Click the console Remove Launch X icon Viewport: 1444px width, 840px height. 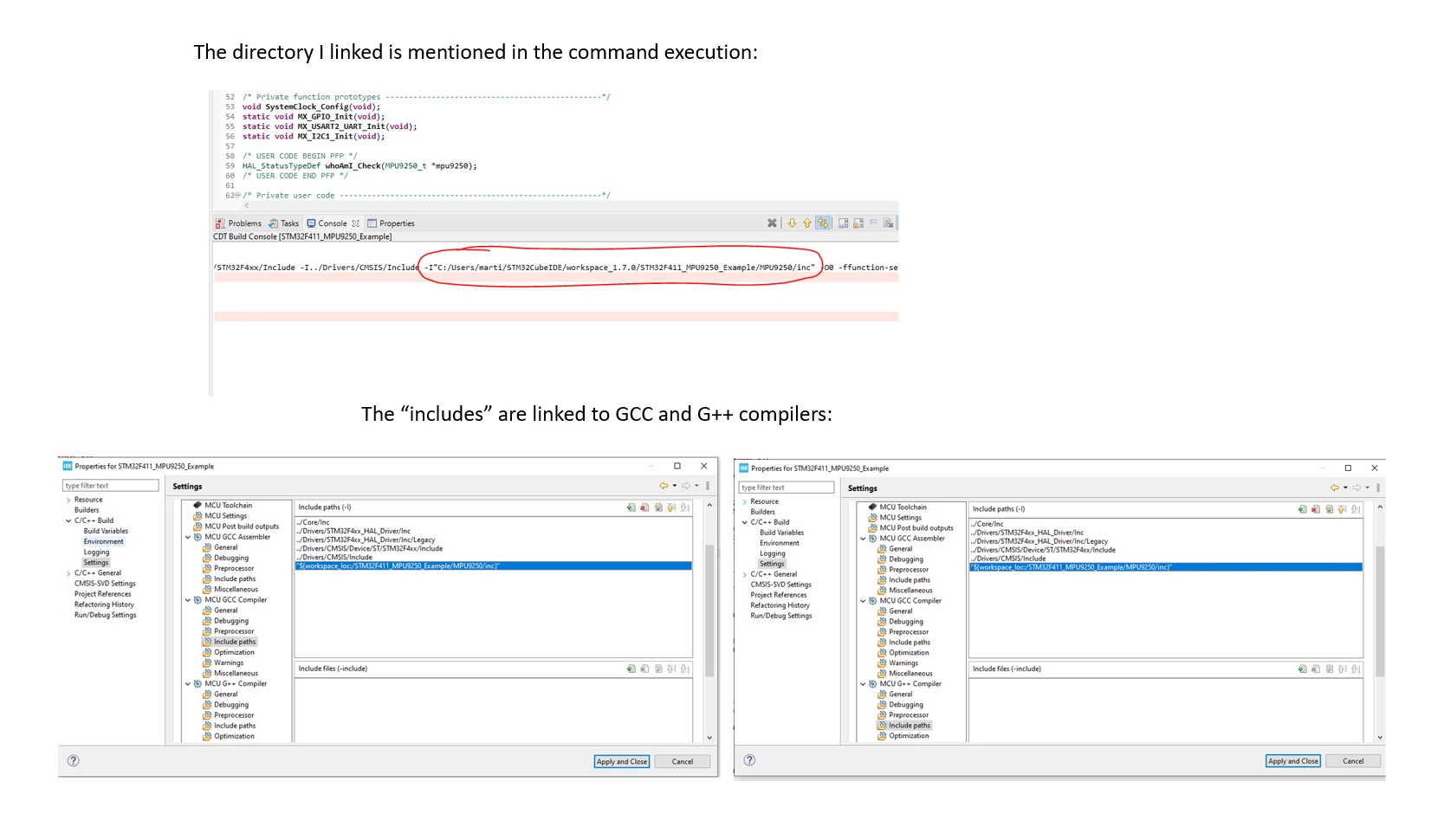click(772, 223)
